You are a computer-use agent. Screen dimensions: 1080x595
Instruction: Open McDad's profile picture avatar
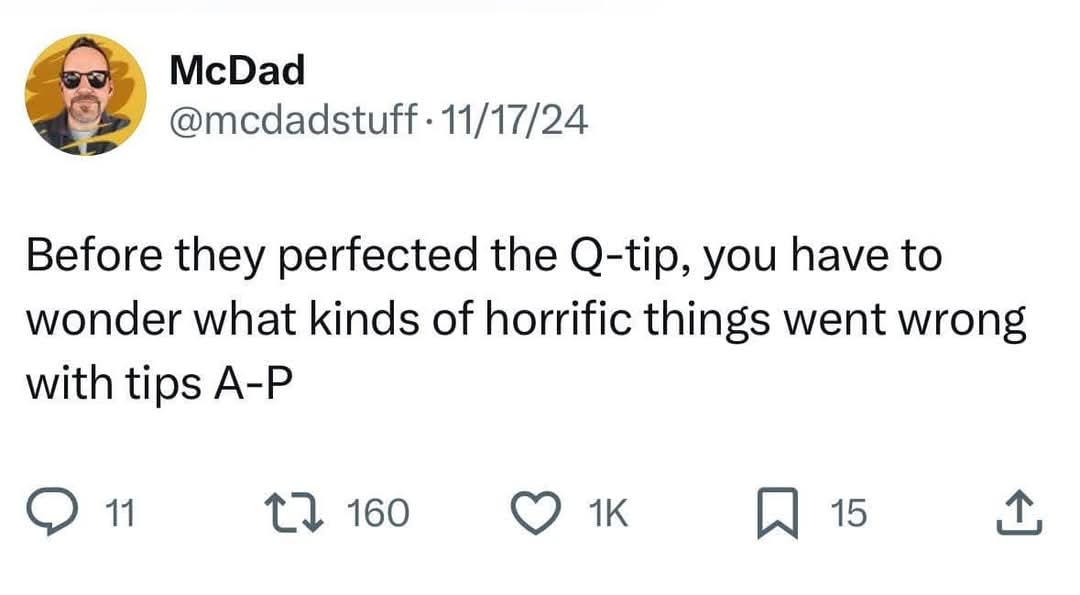pyautogui.click(x=85, y=95)
